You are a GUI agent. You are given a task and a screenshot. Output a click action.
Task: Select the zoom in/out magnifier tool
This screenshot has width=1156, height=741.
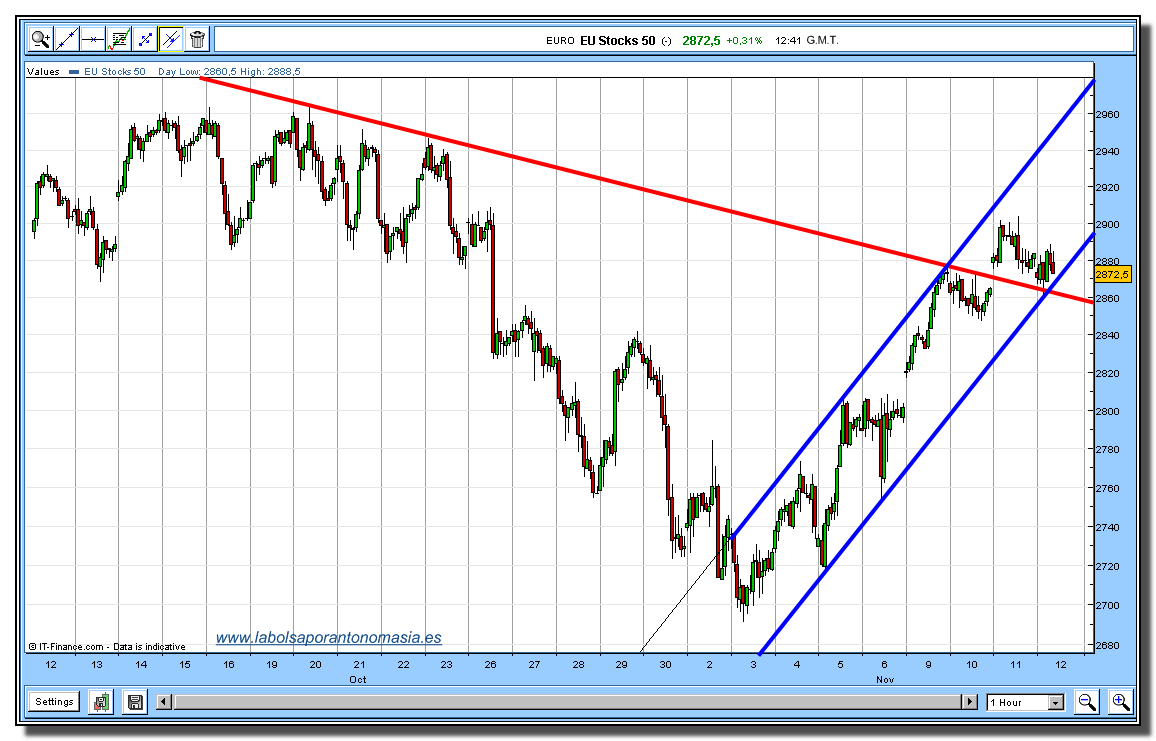click(40, 39)
